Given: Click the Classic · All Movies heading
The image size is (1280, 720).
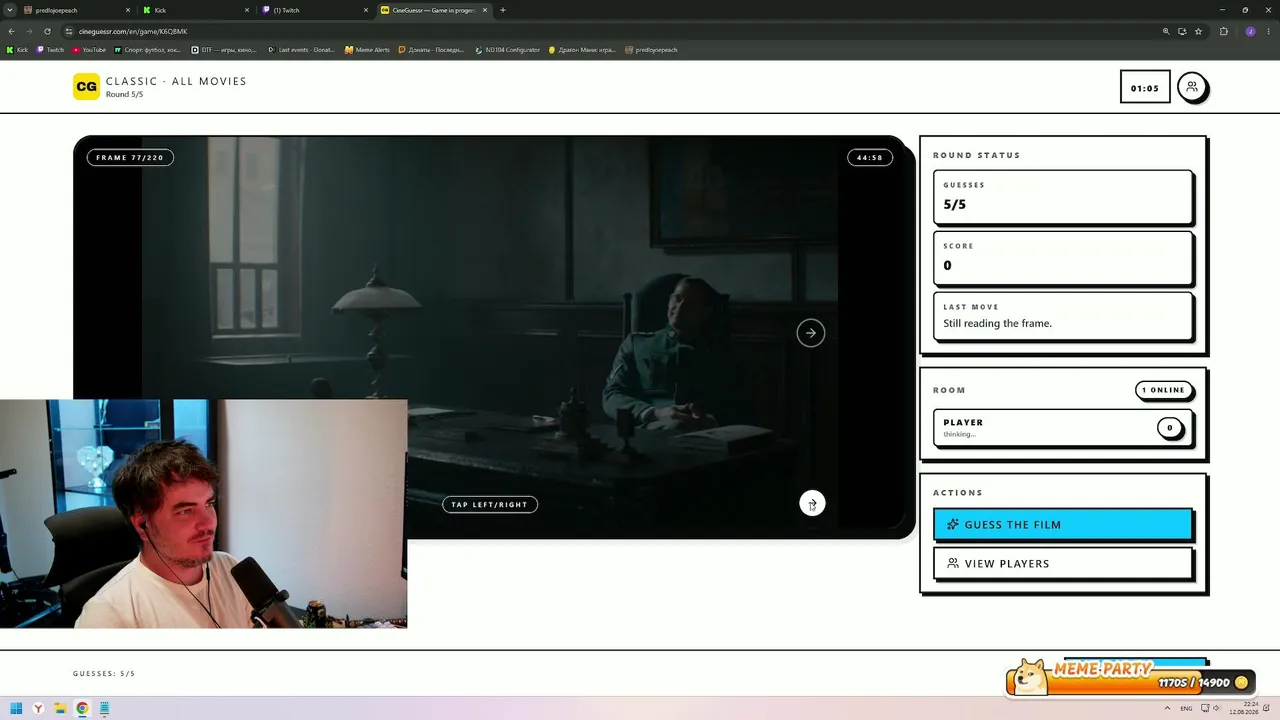Looking at the screenshot, I should (176, 81).
